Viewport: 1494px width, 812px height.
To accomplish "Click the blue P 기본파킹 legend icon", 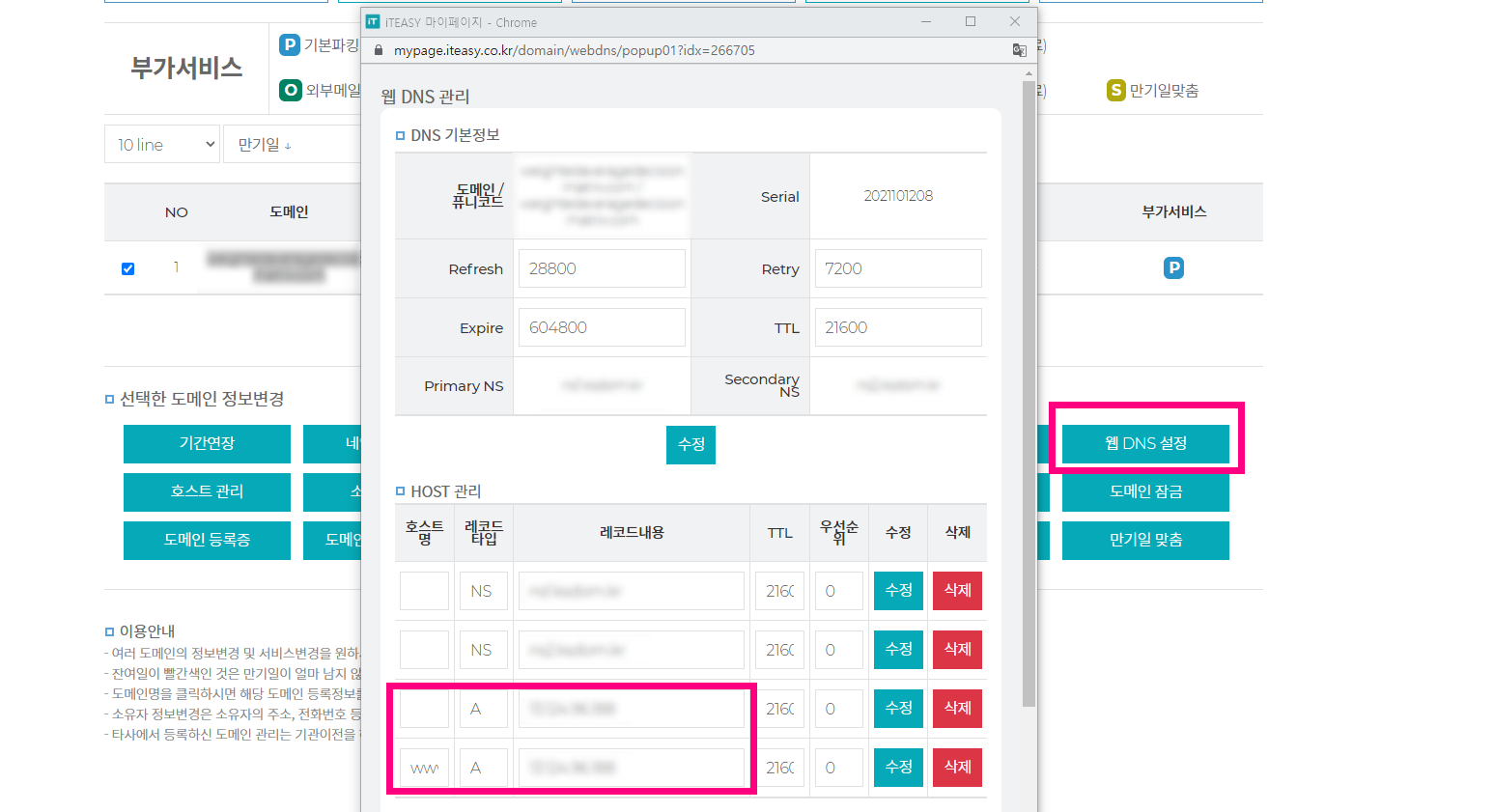I will pyautogui.click(x=290, y=44).
